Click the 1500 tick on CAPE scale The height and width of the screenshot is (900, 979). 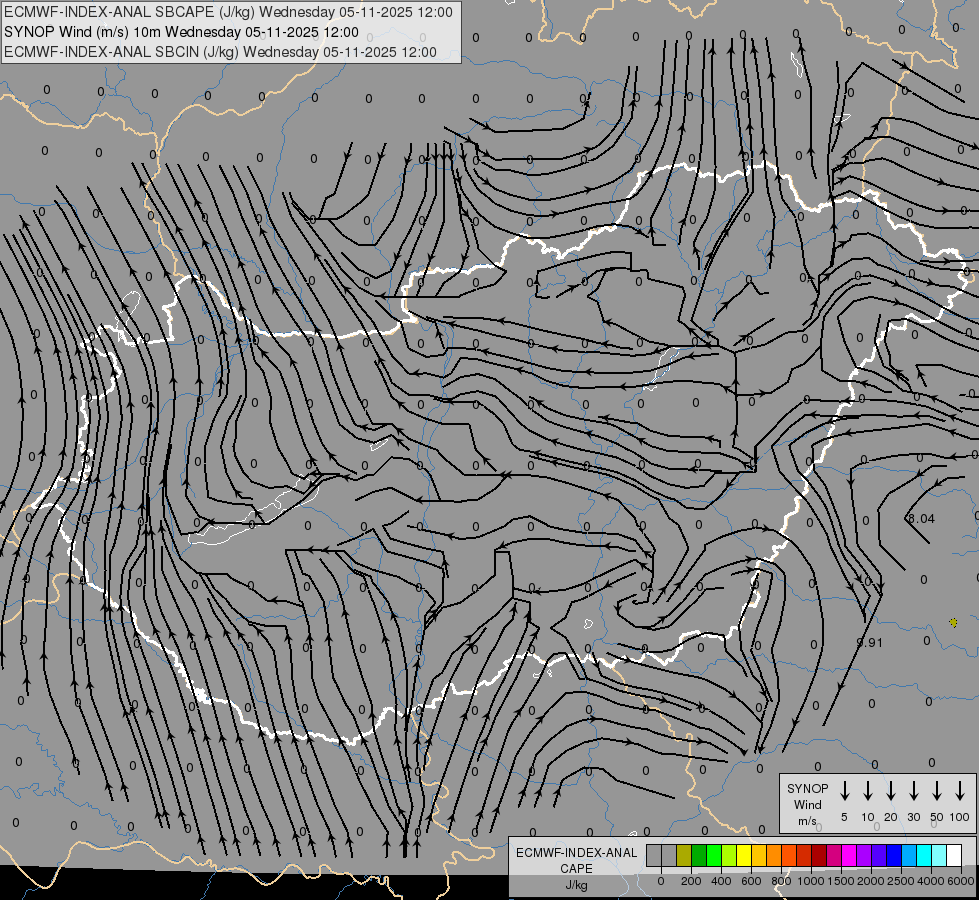point(841,881)
